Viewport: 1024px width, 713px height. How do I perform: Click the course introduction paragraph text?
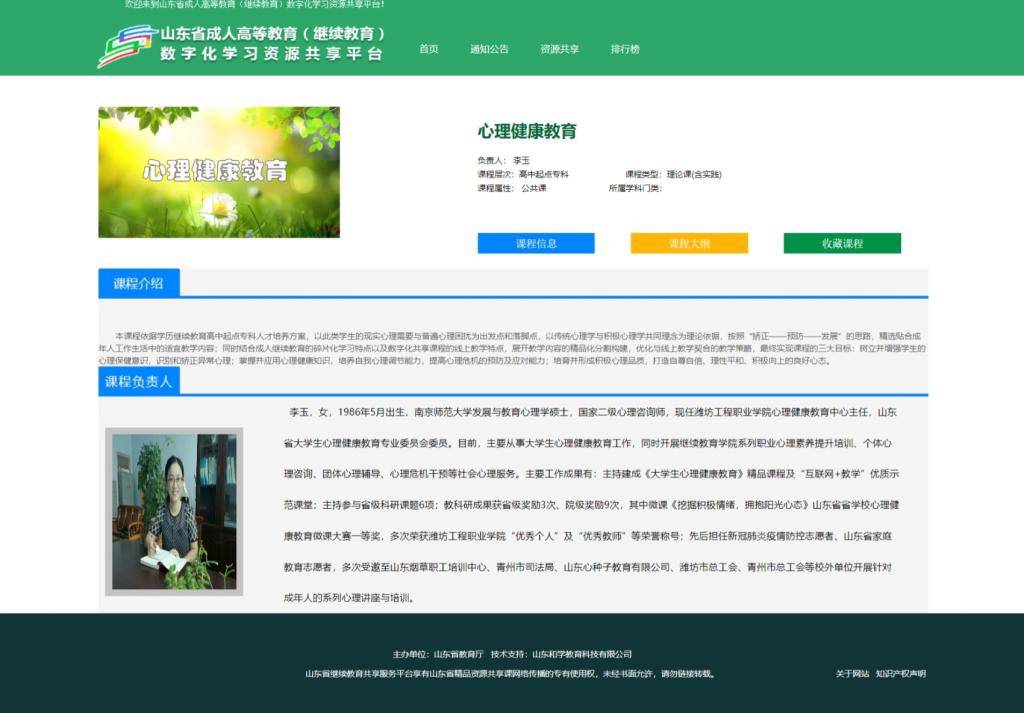513,348
